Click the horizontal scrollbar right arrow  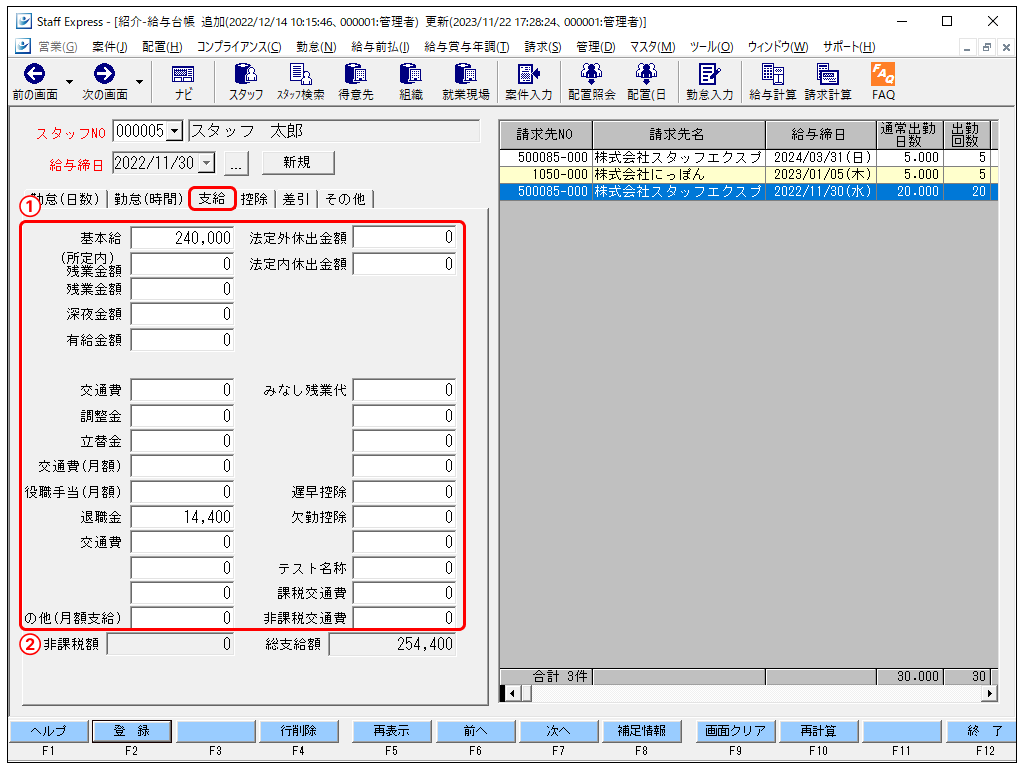pyautogui.click(x=990, y=693)
